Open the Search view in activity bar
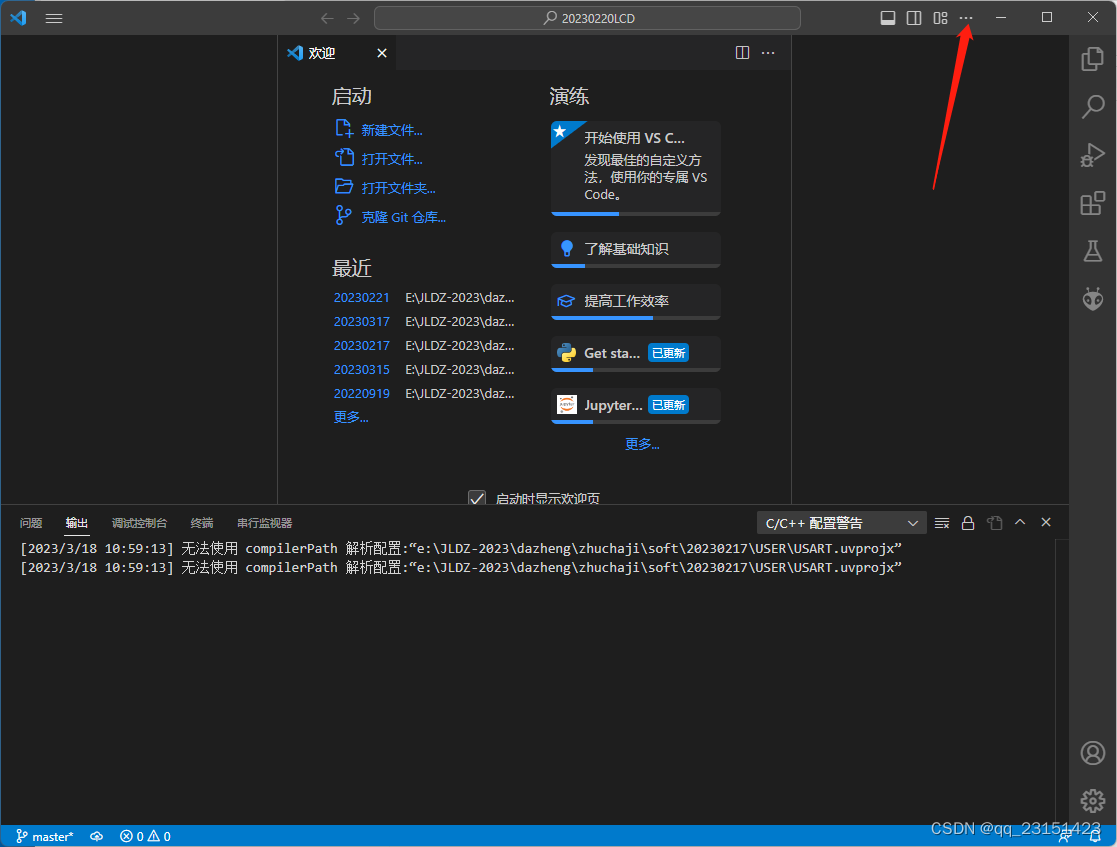Screen dimensions: 1117x847 pos(1092,107)
